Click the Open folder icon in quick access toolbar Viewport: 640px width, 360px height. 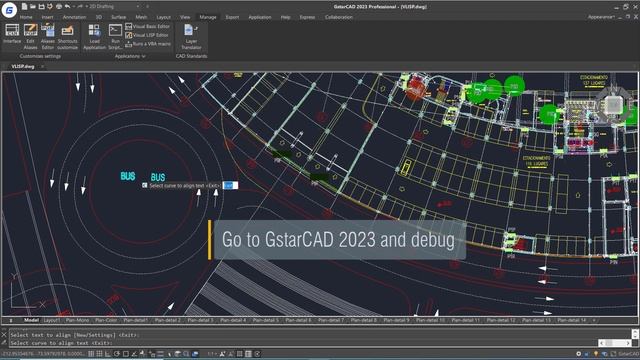pos(33,7)
